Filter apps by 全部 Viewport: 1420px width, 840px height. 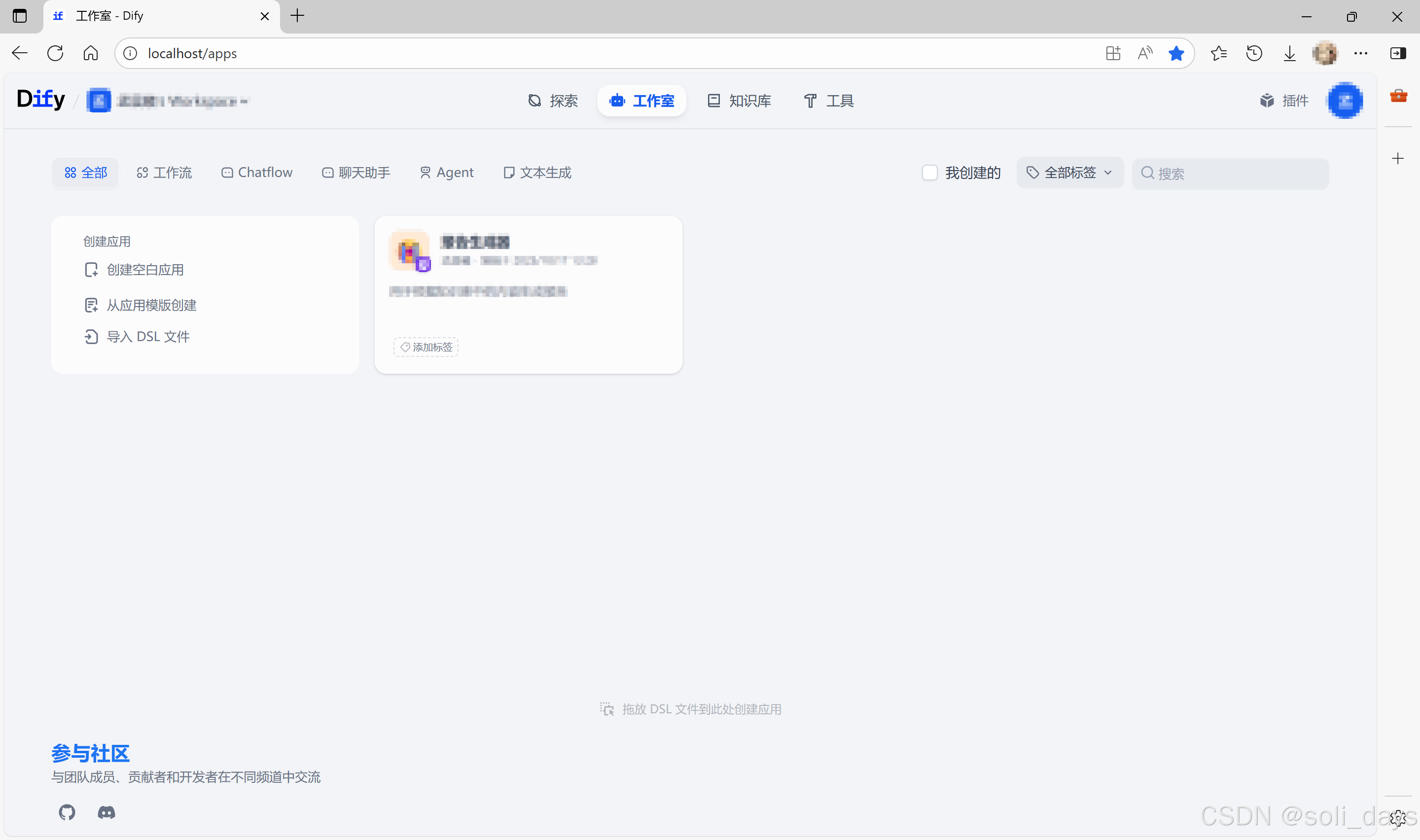tap(85, 173)
